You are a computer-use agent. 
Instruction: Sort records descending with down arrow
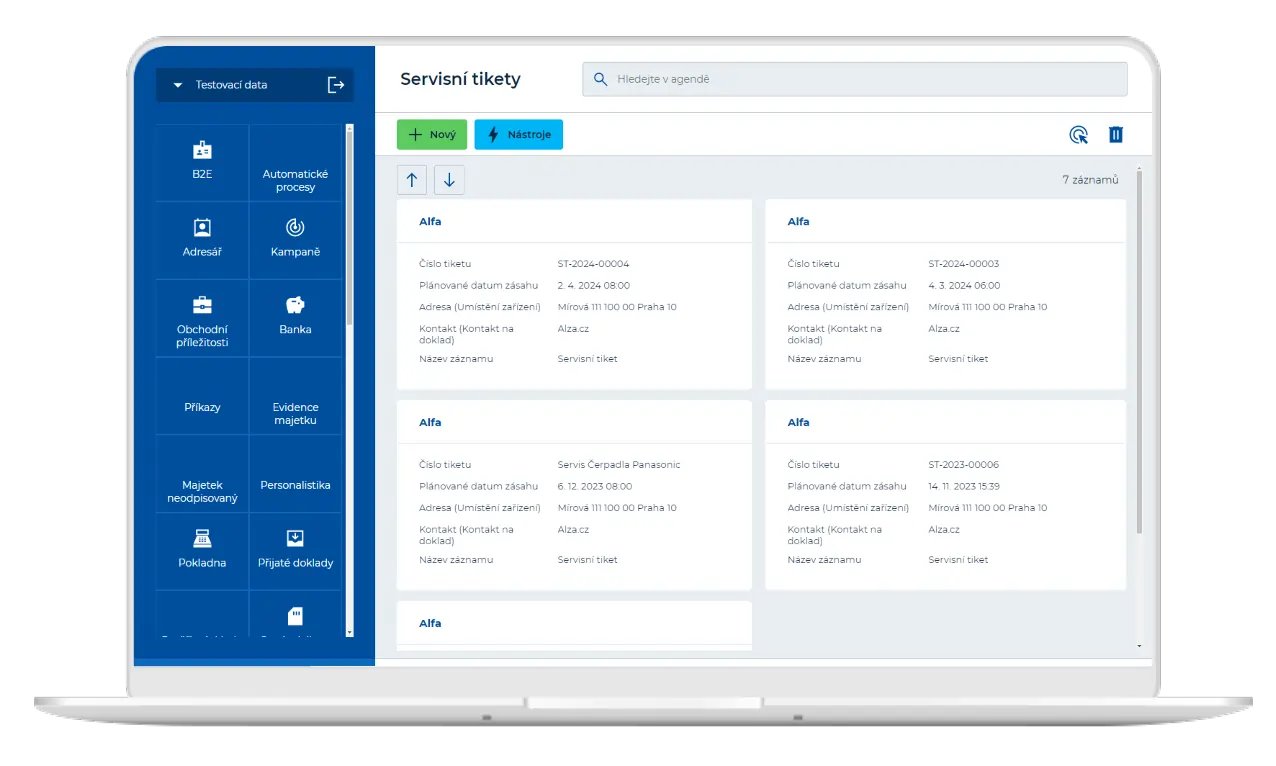point(449,180)
